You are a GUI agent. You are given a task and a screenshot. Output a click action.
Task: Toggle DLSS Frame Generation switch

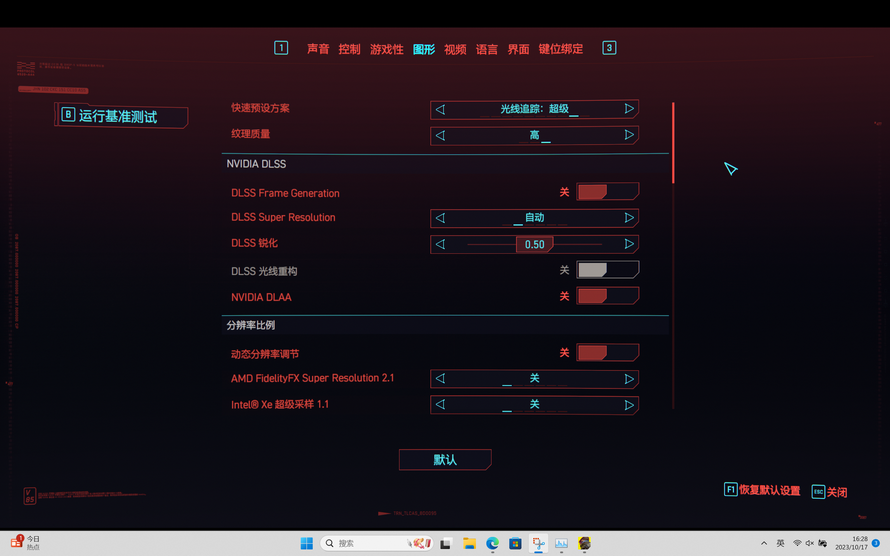[607, 192]
